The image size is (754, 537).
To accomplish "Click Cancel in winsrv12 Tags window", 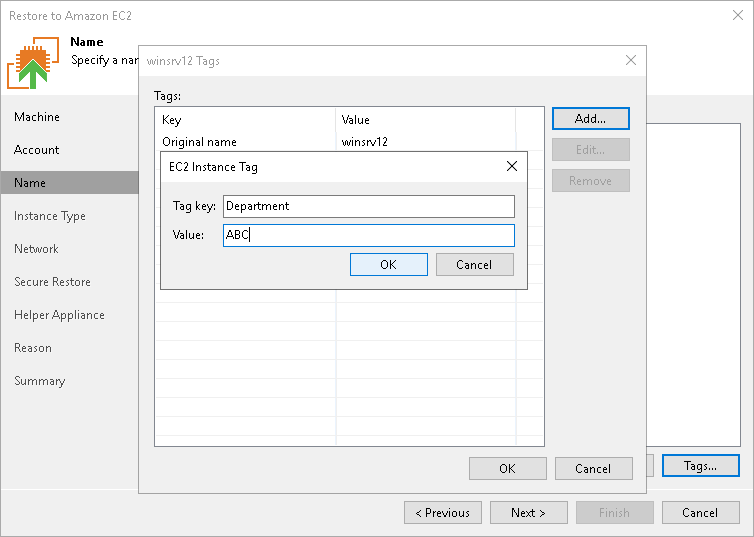I will 593,468.
